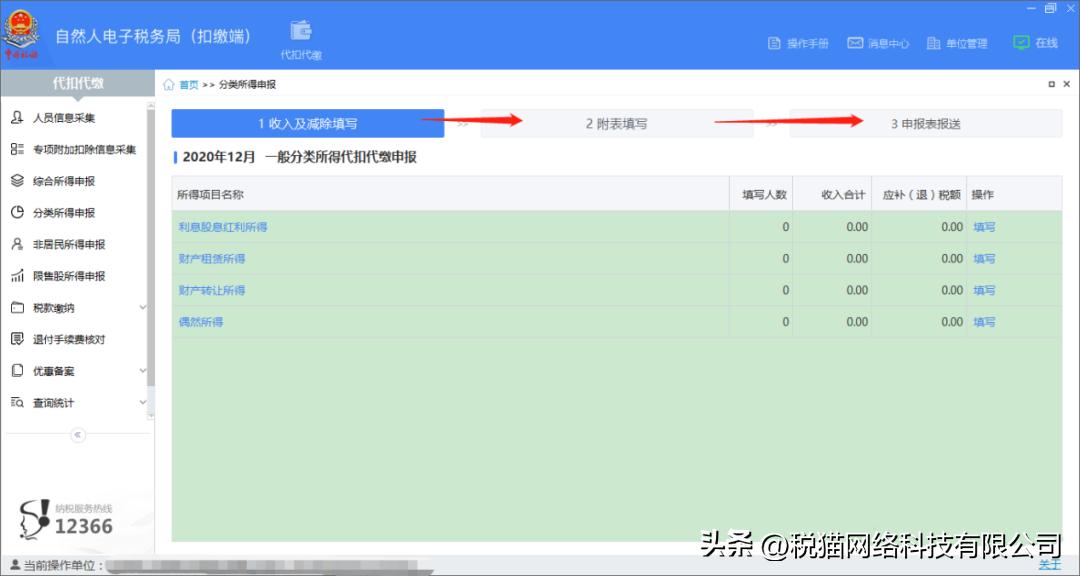Collapse the sidebar with the arrow

[78, 435]
